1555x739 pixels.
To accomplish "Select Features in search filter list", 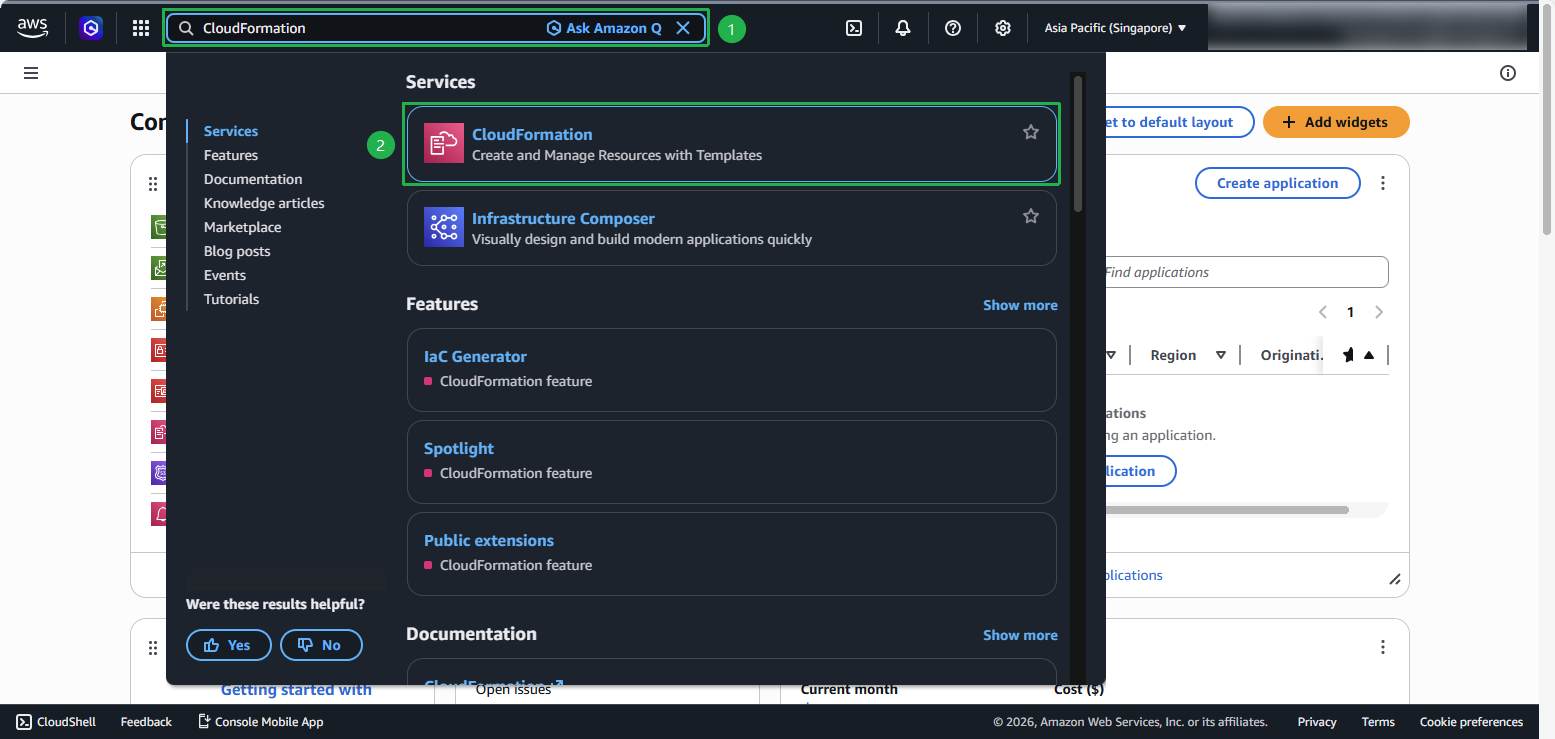I will [231, 155].
